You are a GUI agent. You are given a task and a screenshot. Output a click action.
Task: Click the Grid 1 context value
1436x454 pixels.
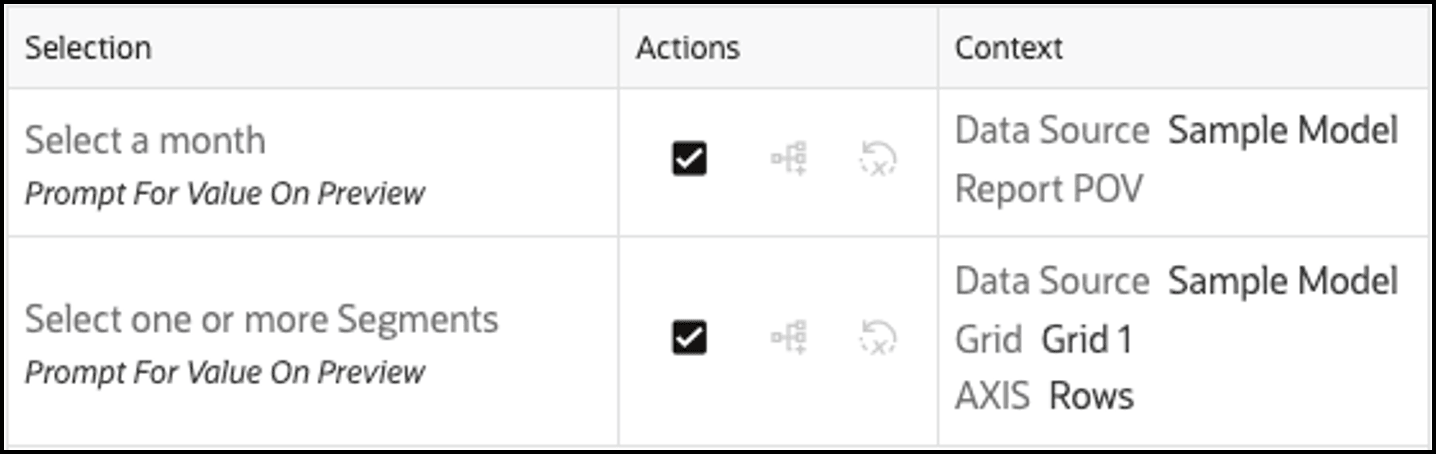point(1087,340)
